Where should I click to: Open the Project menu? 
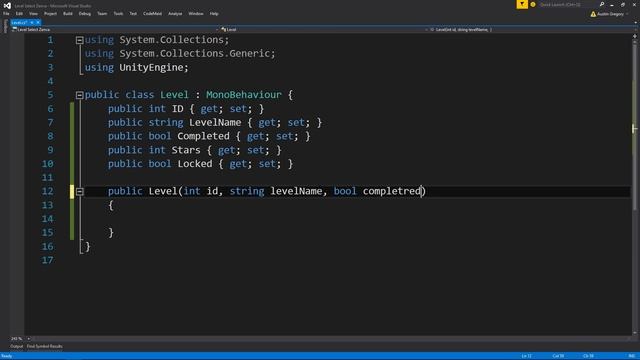pyautogui.click(x=51, y=13)
